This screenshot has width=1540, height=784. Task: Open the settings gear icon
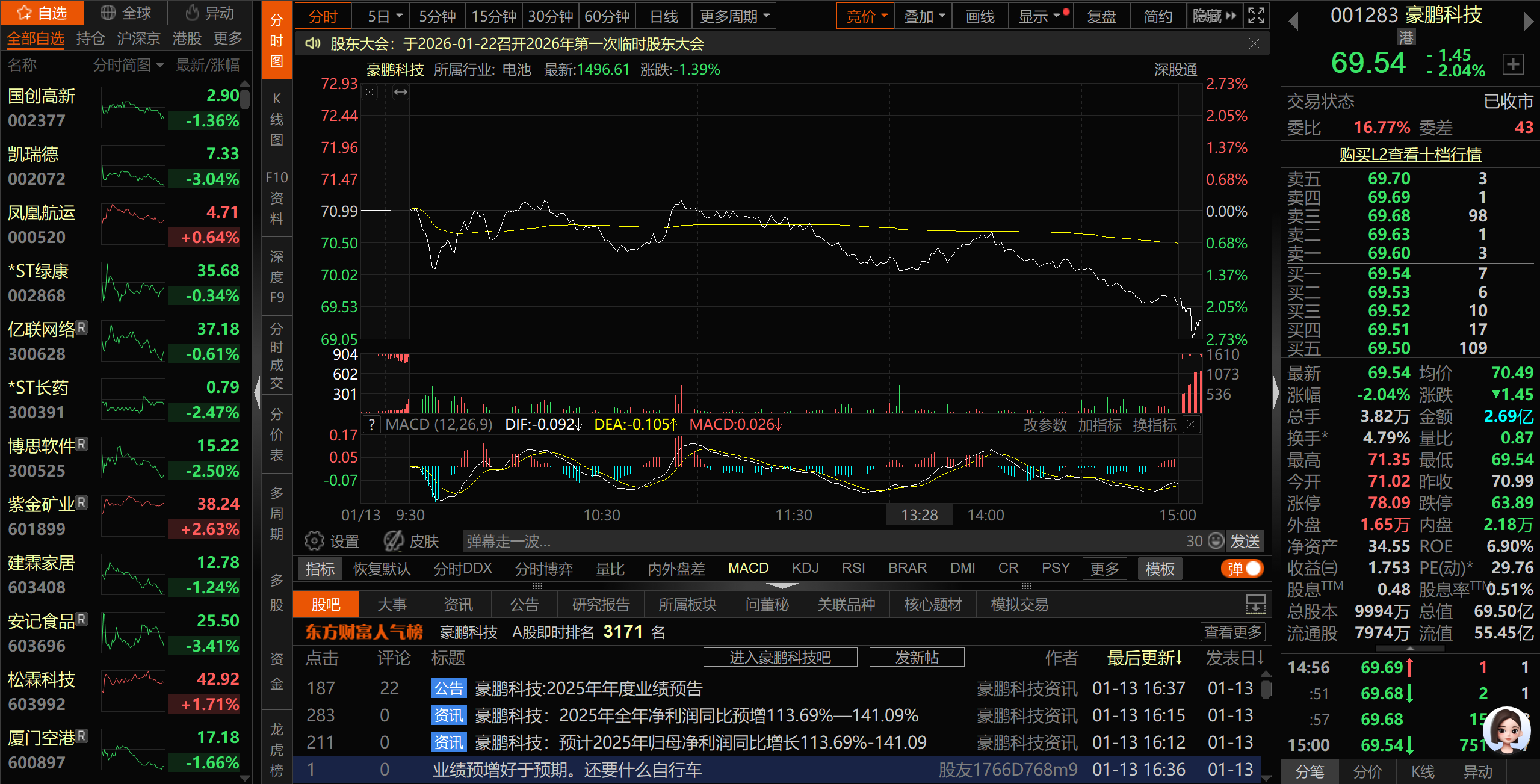[314, 541]
